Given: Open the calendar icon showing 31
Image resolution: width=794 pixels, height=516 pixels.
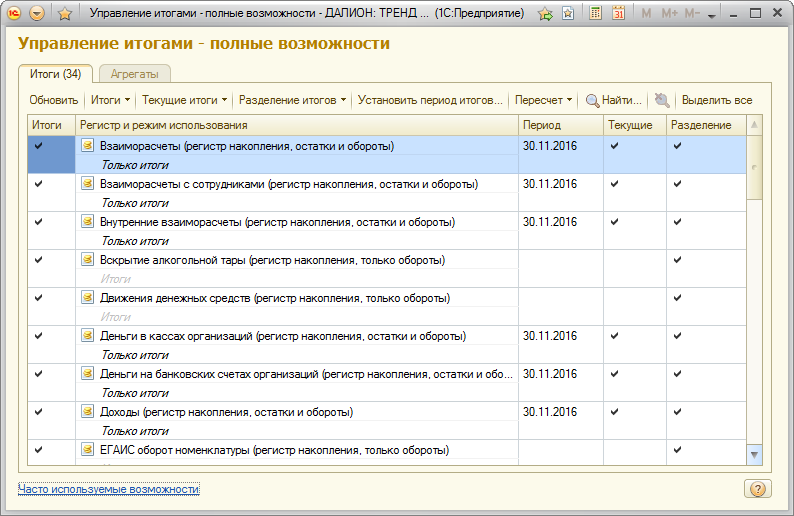Looking at the screenshot, I should 618,13.
